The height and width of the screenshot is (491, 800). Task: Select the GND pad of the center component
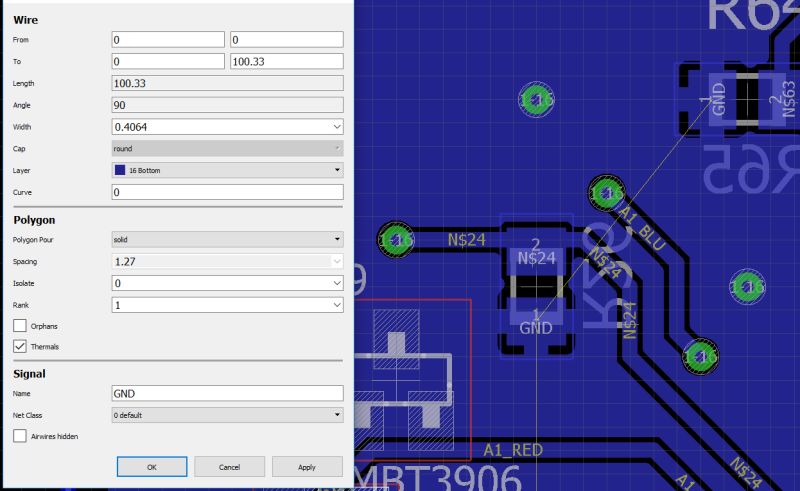click(536, 312)
